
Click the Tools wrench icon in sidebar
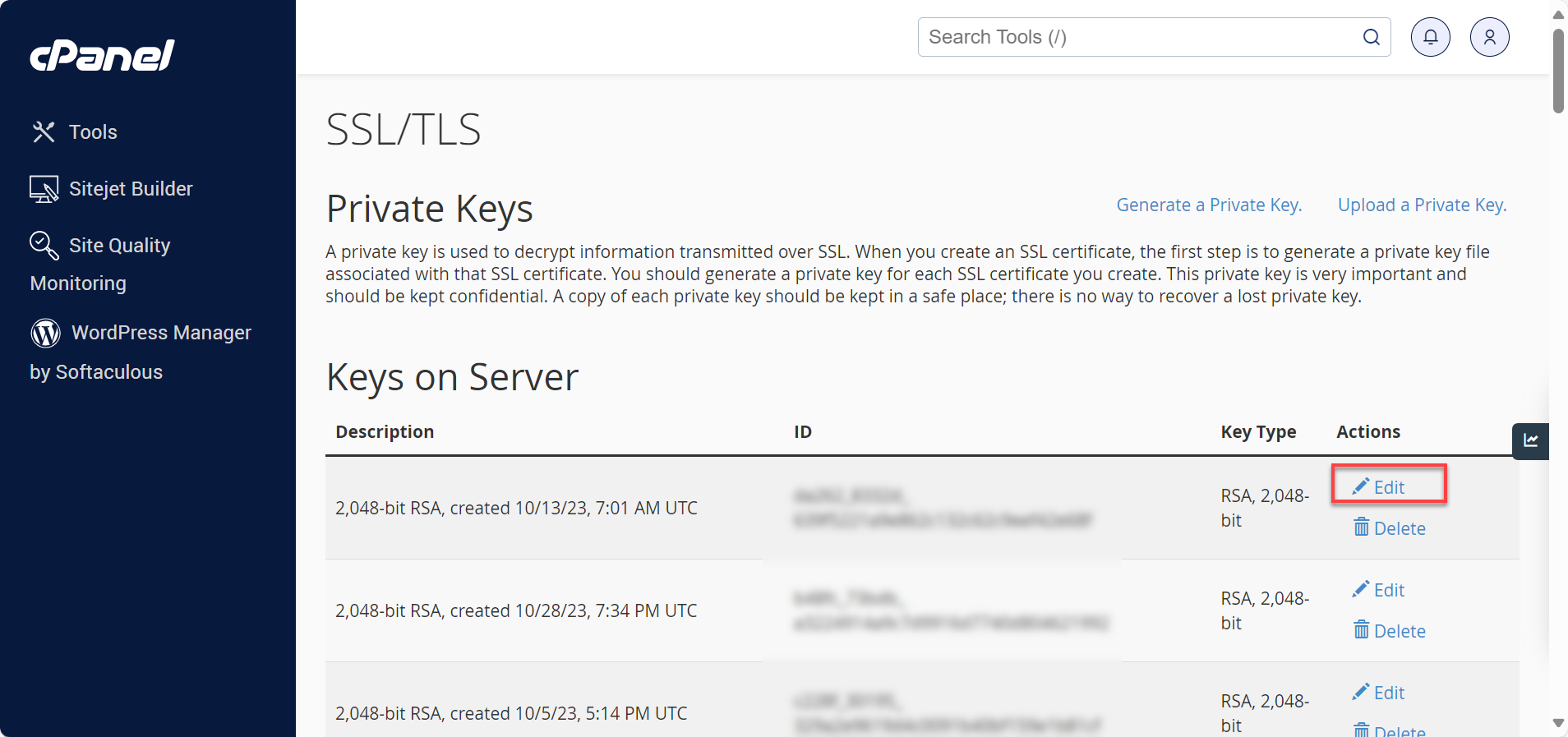click(44, 132)
